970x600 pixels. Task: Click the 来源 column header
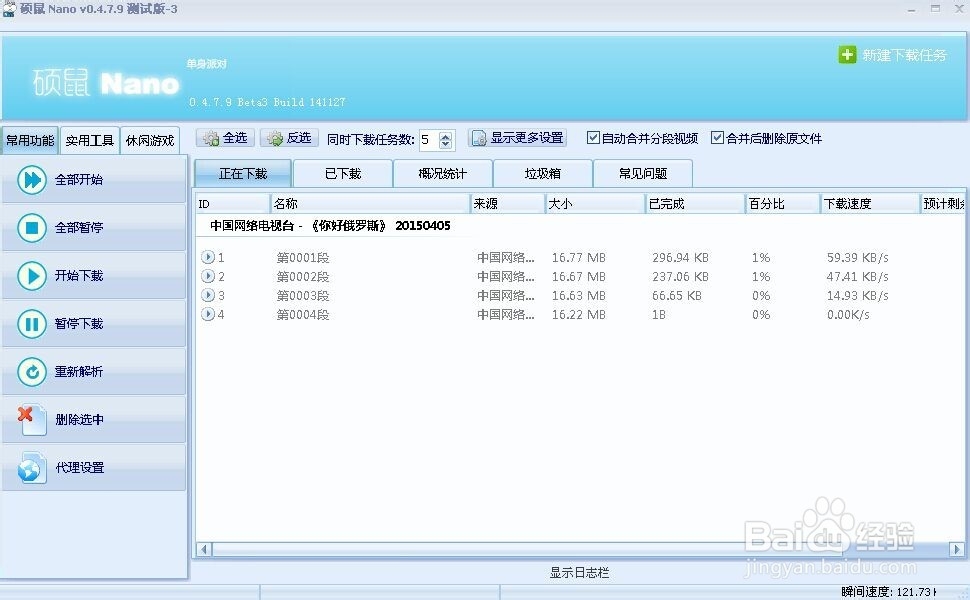click(x=507, y=204)
